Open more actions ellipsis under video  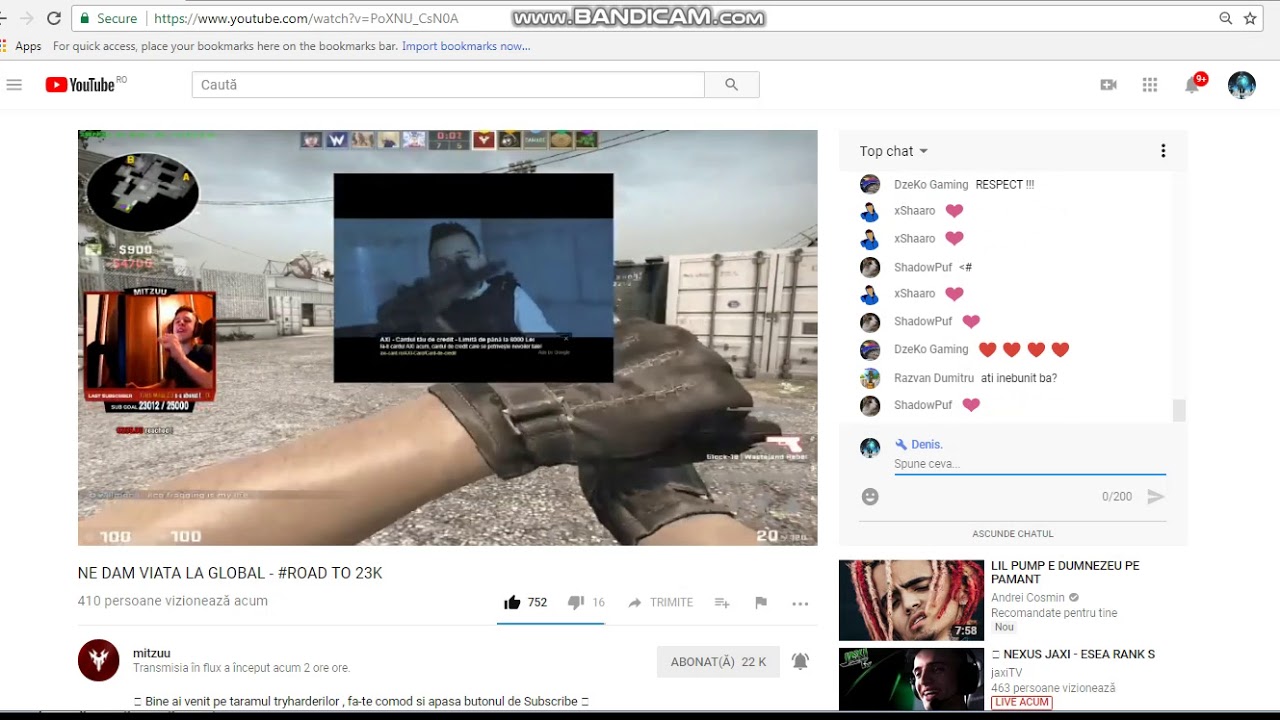[x=800, y=603]
